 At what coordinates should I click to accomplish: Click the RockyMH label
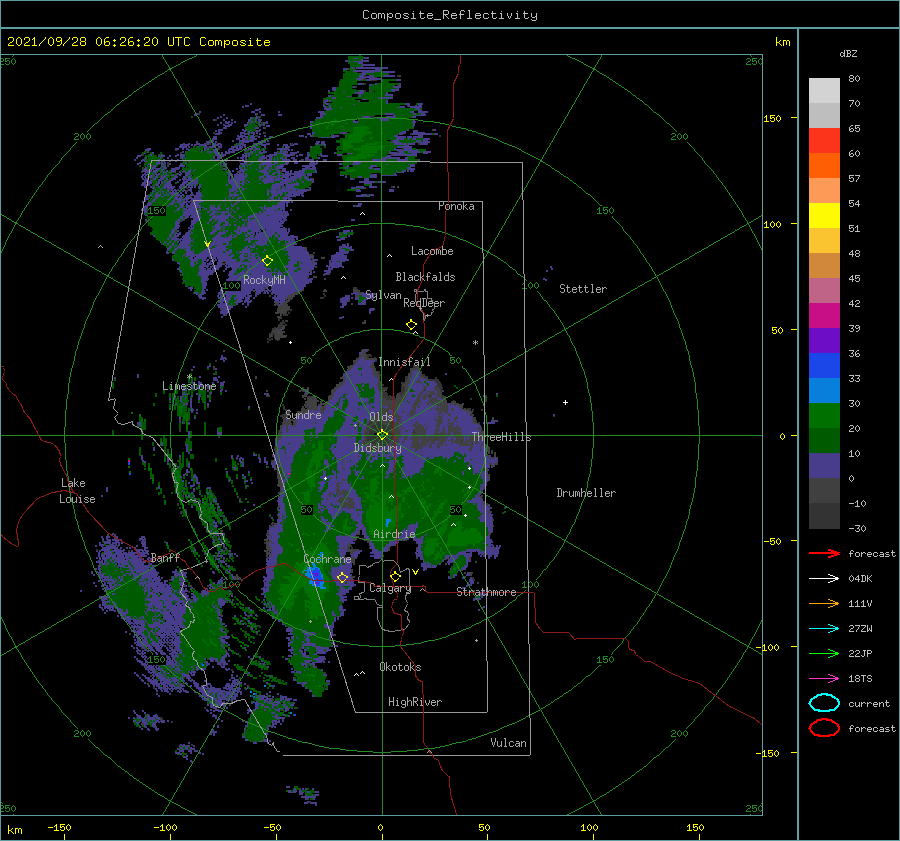pyautogui.click(x=264, y=280)
